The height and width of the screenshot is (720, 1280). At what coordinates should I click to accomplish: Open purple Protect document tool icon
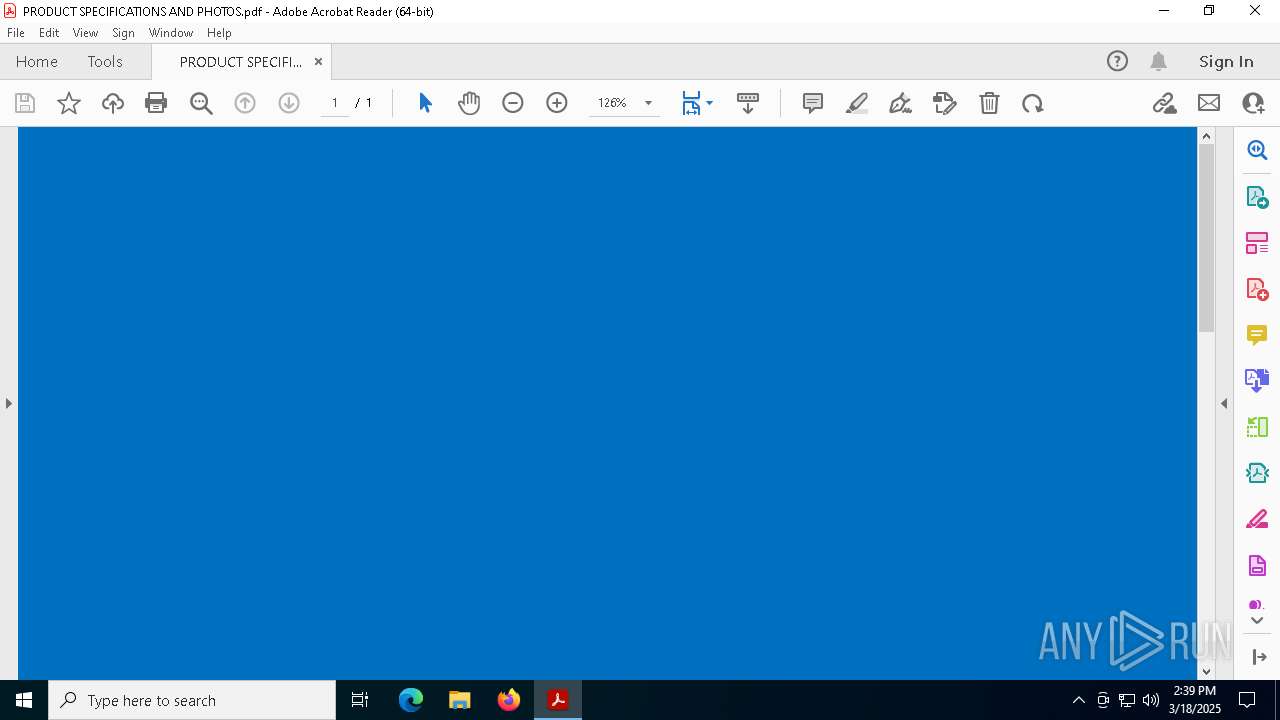pos(1257,566)
